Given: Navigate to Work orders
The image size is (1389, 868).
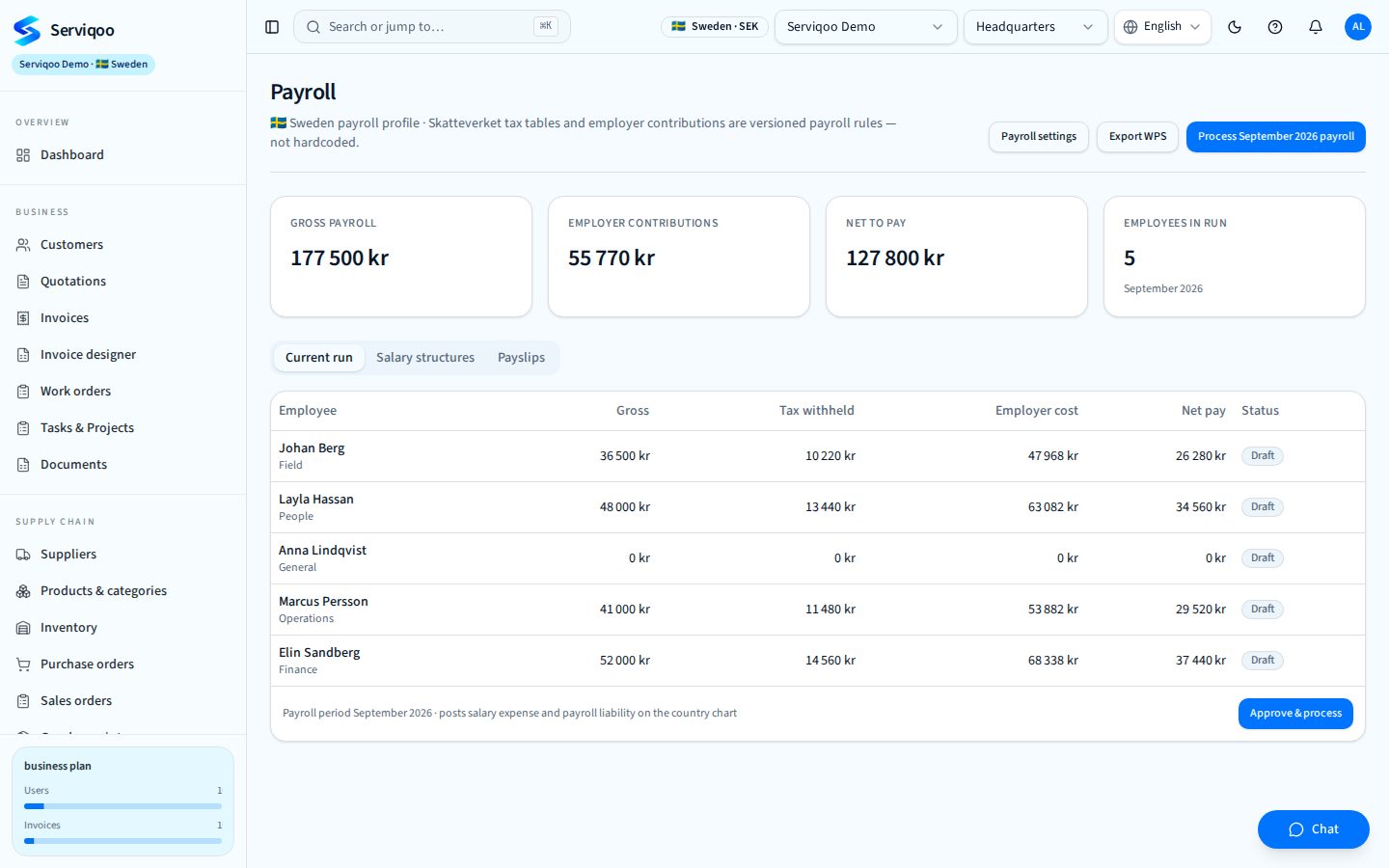Looking at the screenshot, I should 123,392.
